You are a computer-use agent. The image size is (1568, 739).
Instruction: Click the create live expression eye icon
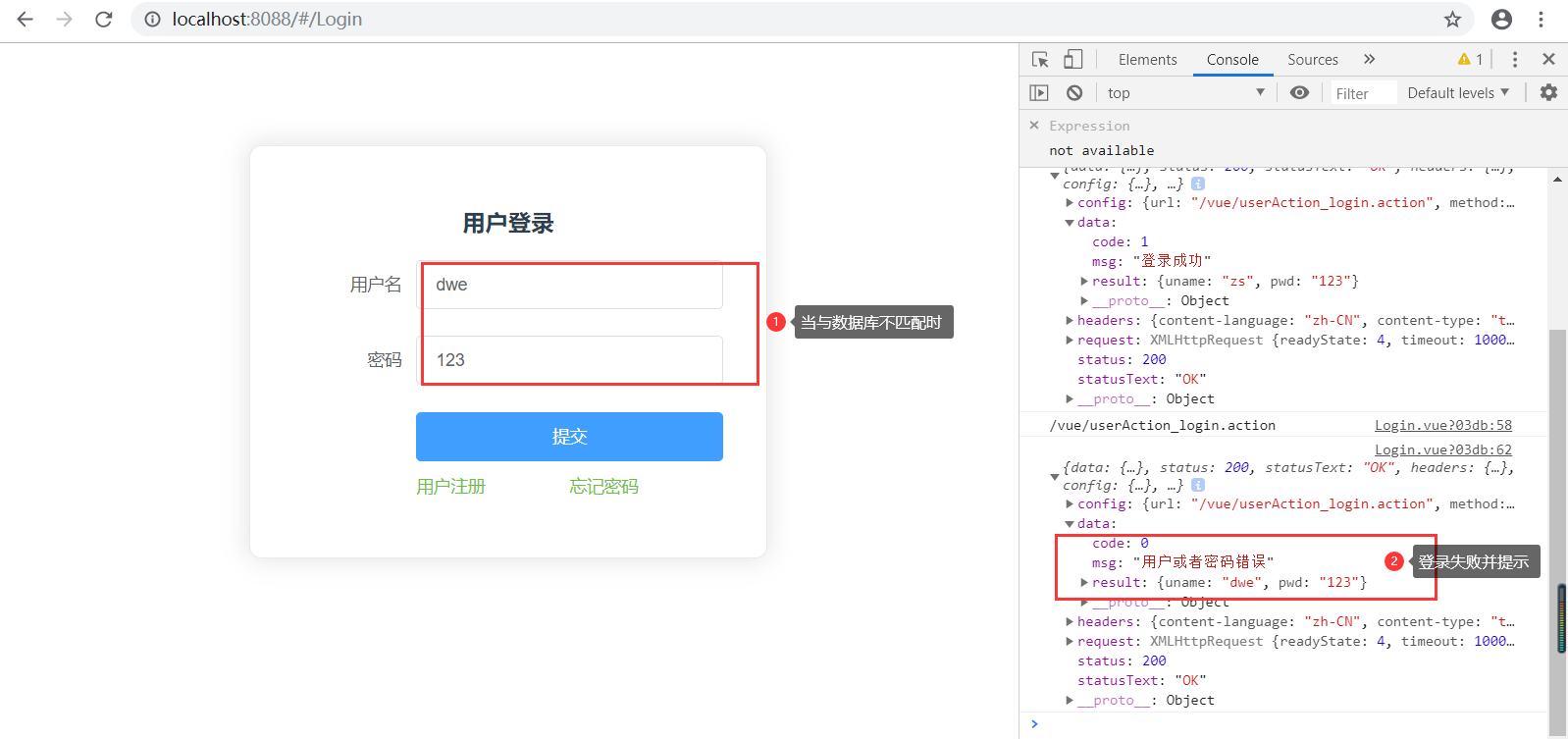coord(1299,93)
